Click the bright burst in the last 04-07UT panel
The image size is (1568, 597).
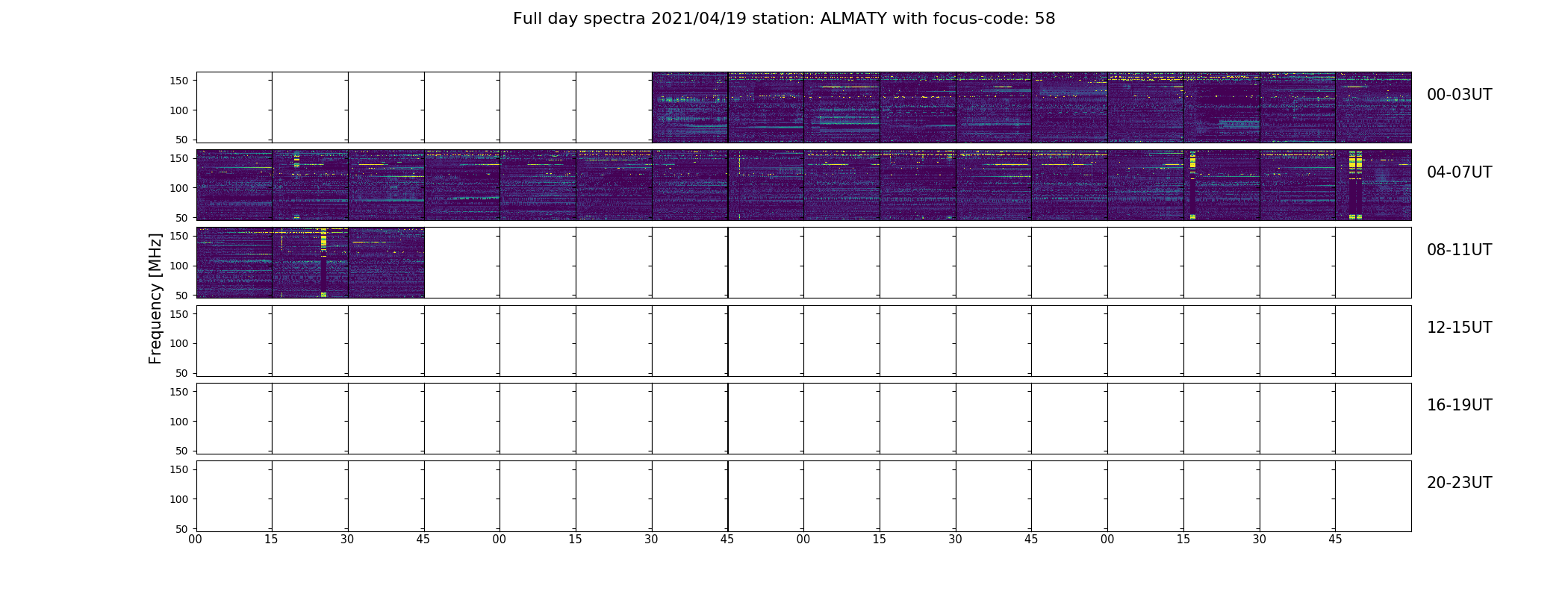coord(1356,185)
